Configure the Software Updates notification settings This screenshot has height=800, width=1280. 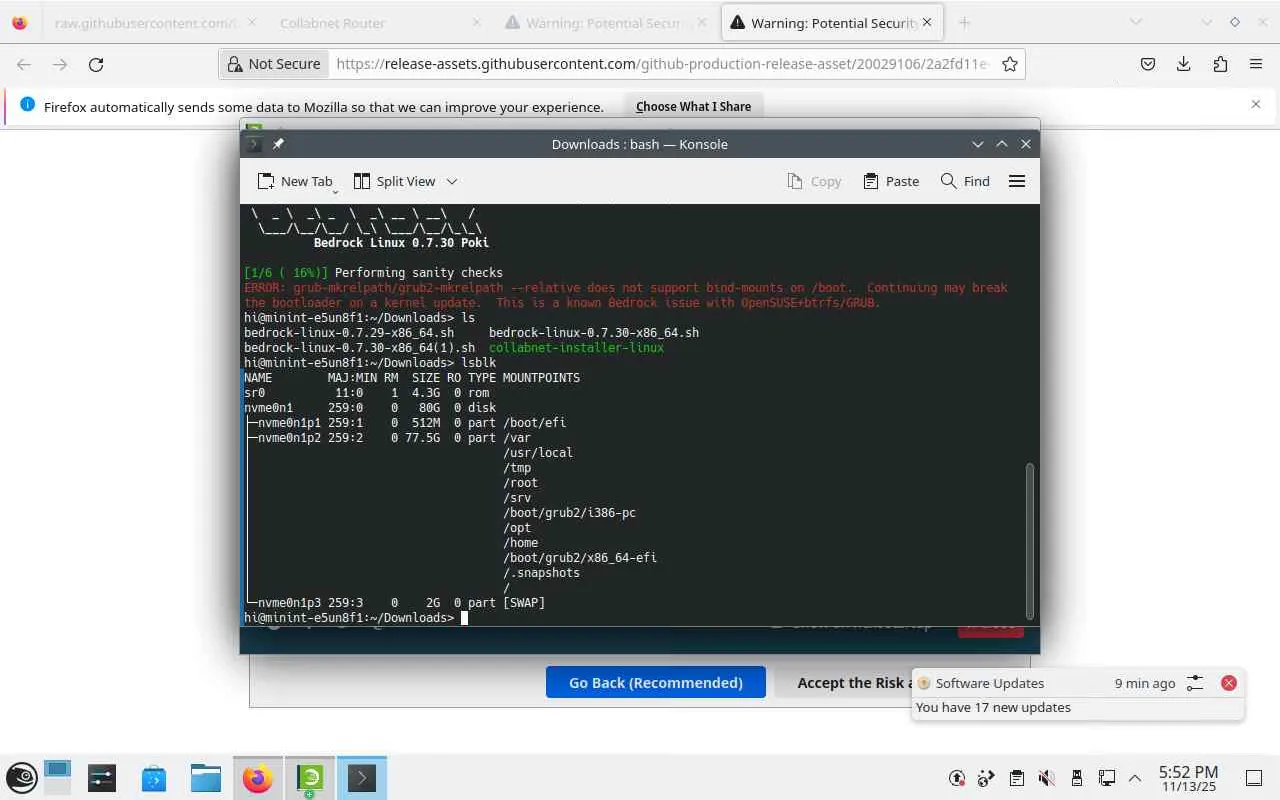1195,683
